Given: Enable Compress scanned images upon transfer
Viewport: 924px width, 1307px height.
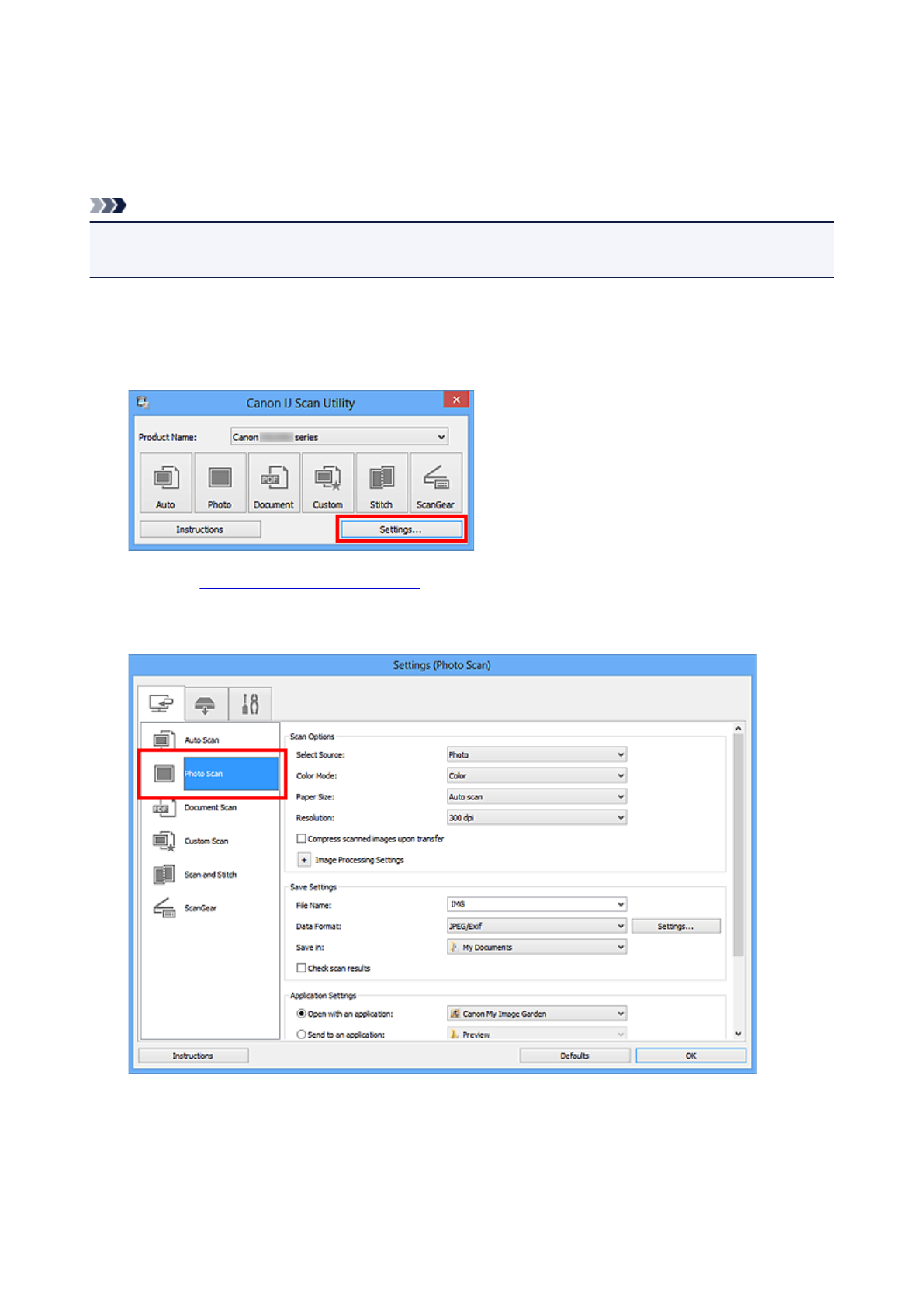Looking at the screenshot, I should click(302, 839).
